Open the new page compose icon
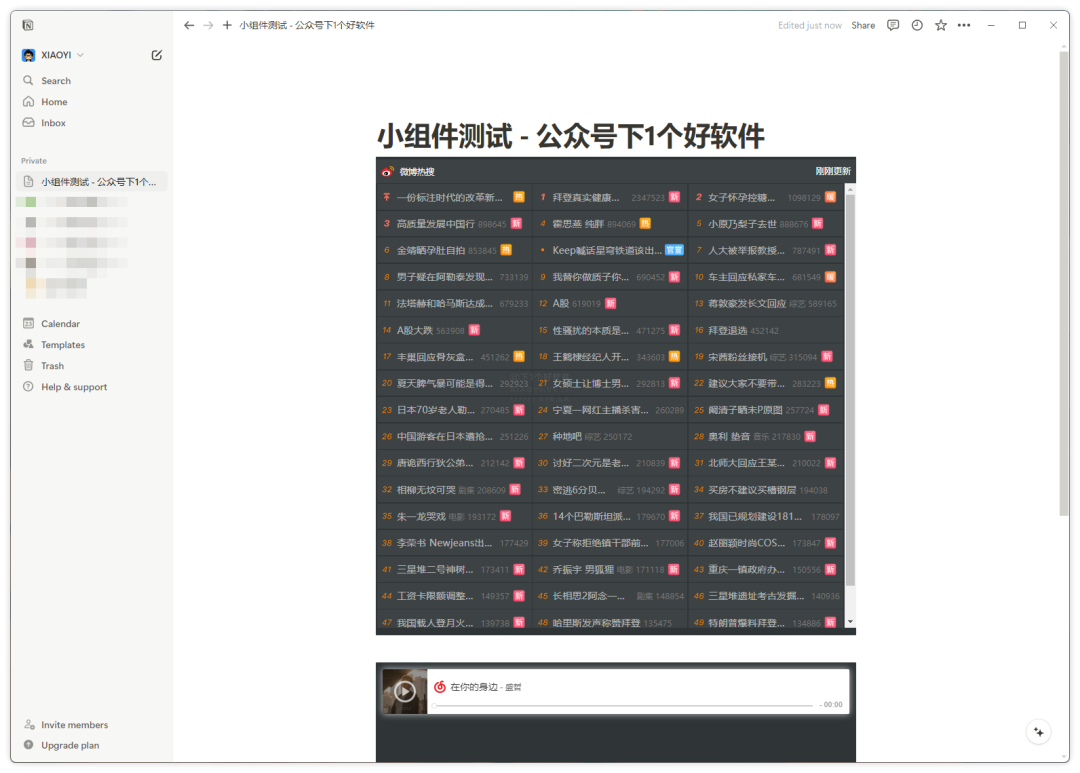Viewport: 1080px width, 773px height. (x=156, y=55)
